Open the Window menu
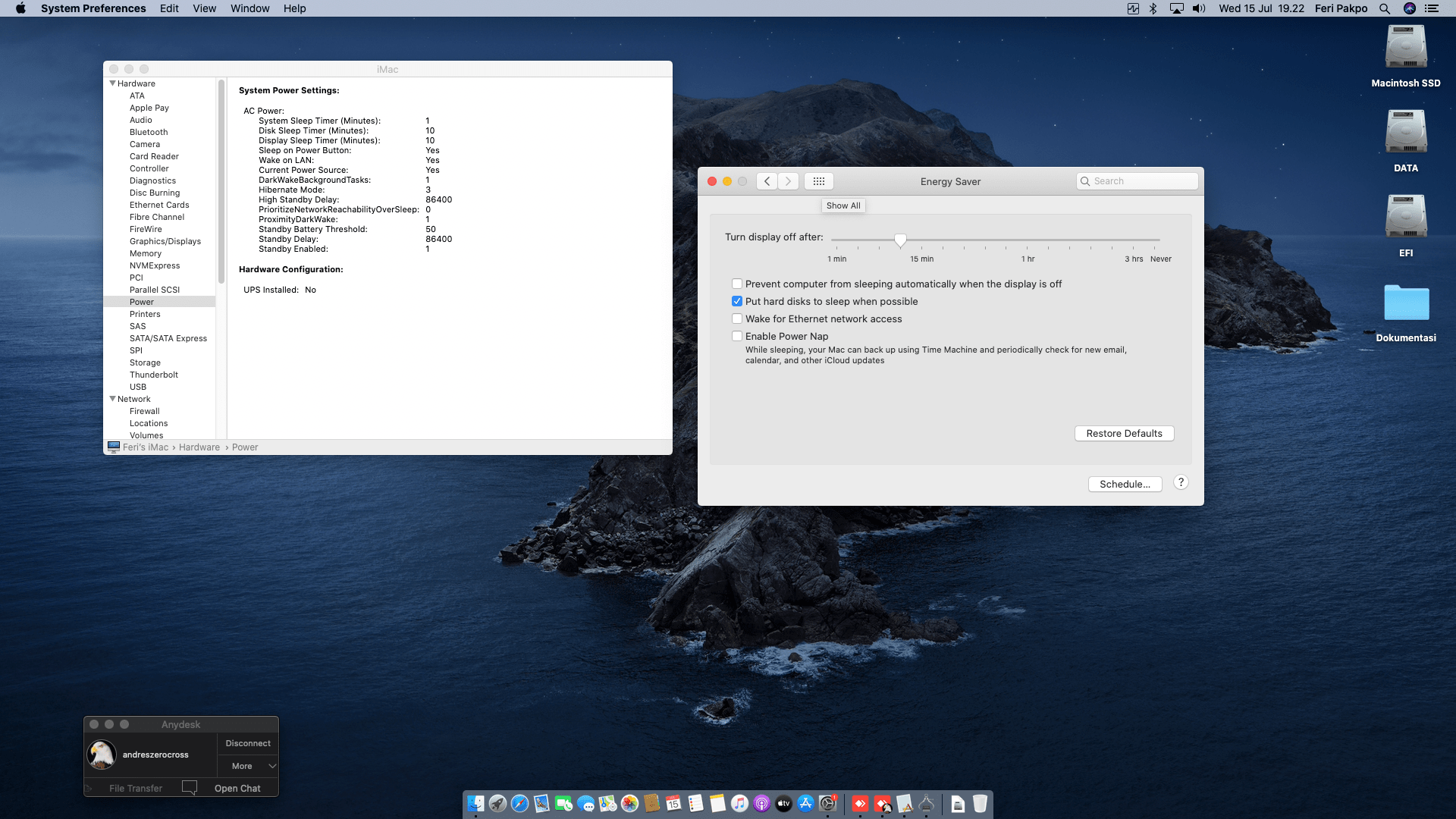 (x=249, y=8)
